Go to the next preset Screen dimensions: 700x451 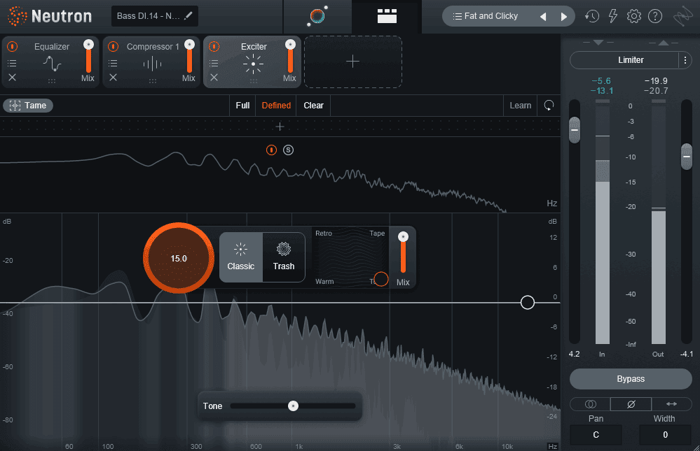point(564,17)
